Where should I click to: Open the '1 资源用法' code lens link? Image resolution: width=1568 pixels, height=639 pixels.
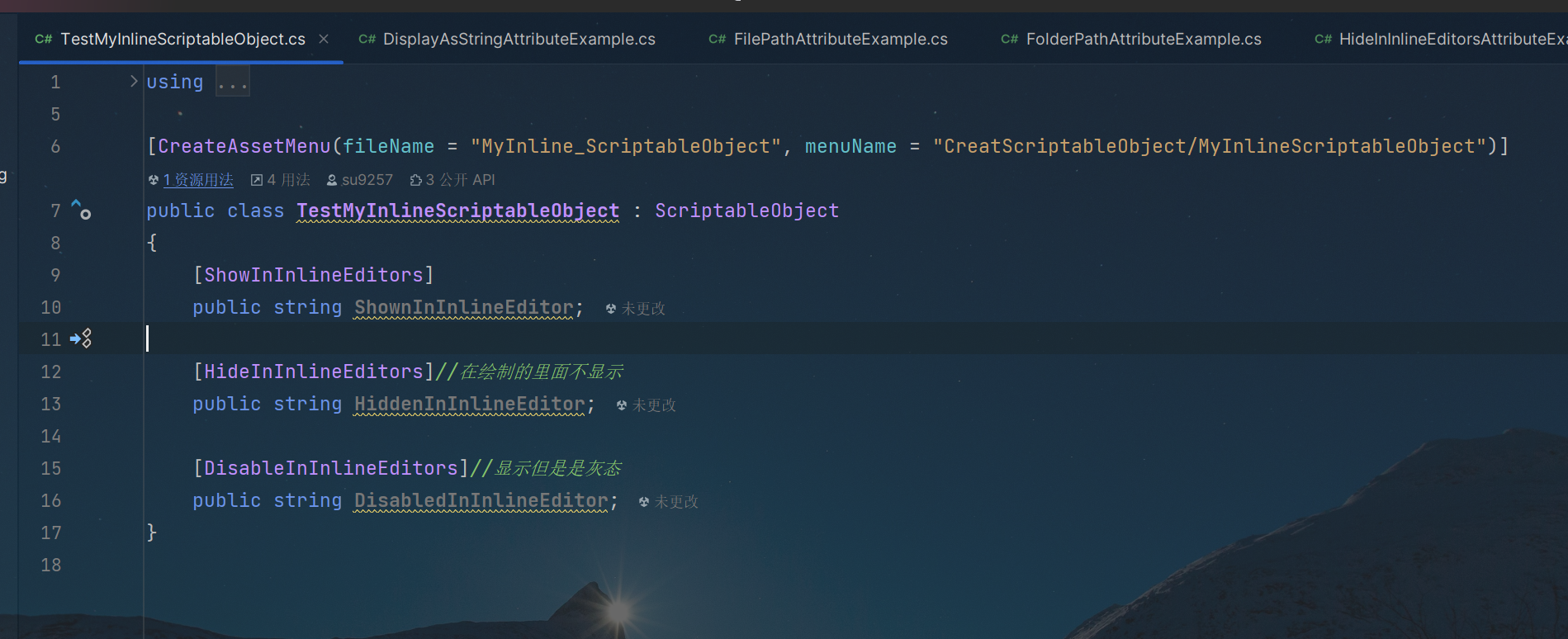click(198, 180)
